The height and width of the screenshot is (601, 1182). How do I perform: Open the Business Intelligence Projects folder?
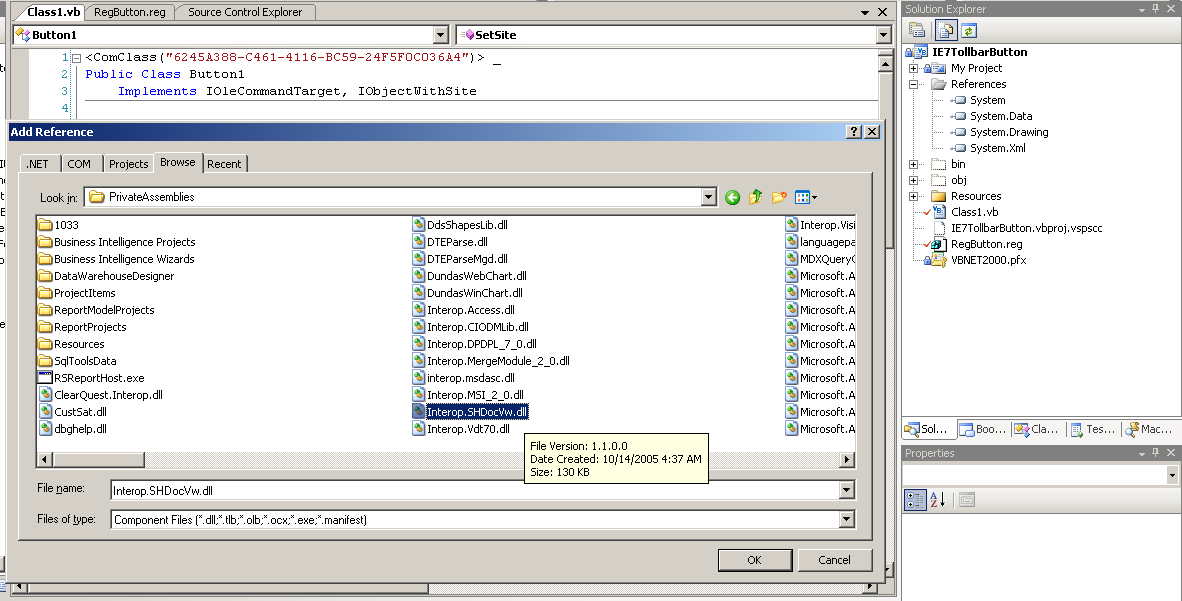pos(117,242)
